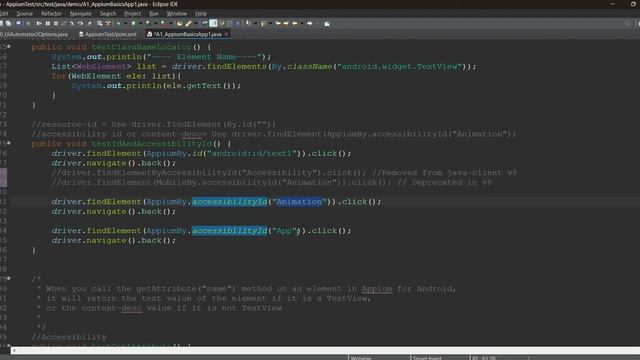
Task: Open the Project menu
Action: point(132,13)
